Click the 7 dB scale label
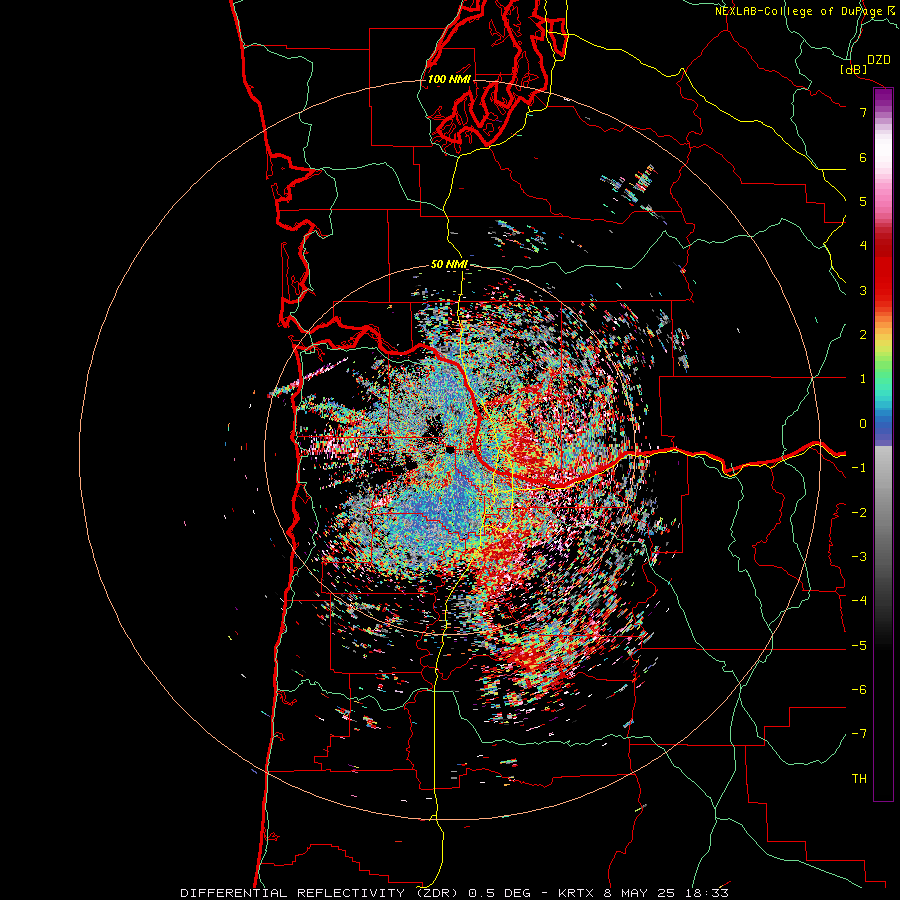The width and height of the screenshot is (900, 900). [x=863, y=112]
